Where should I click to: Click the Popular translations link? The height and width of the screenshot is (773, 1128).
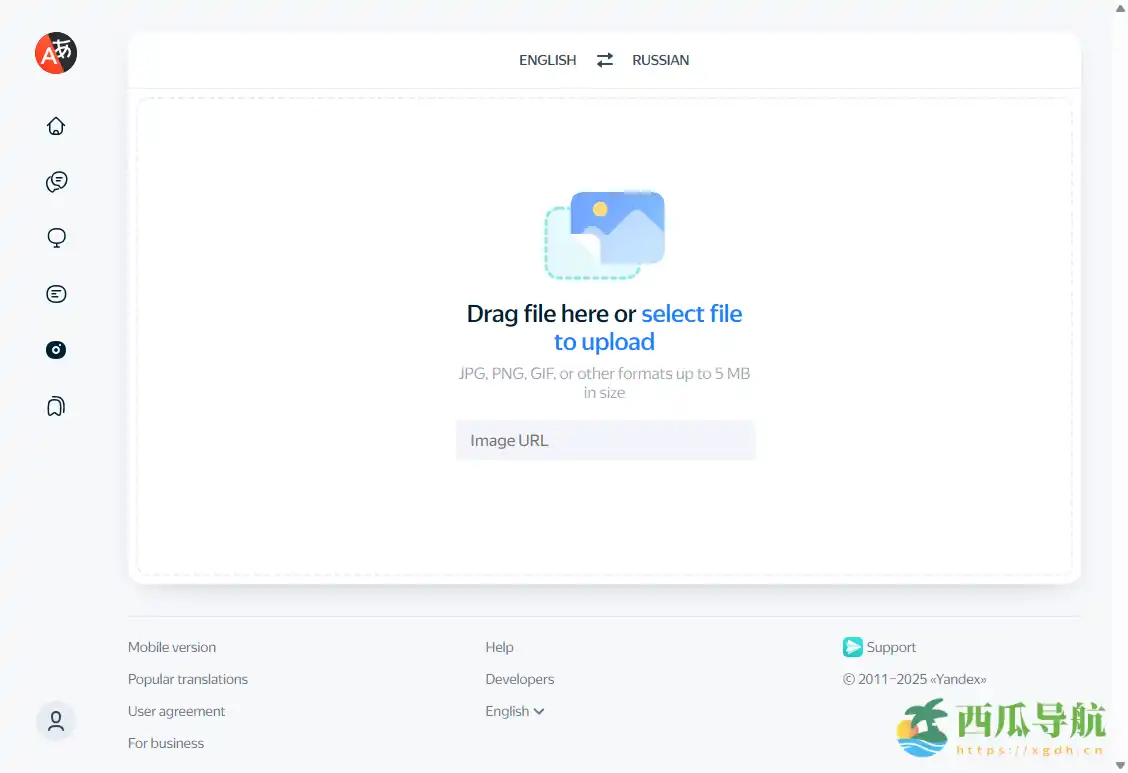click(x=188, y=679)
